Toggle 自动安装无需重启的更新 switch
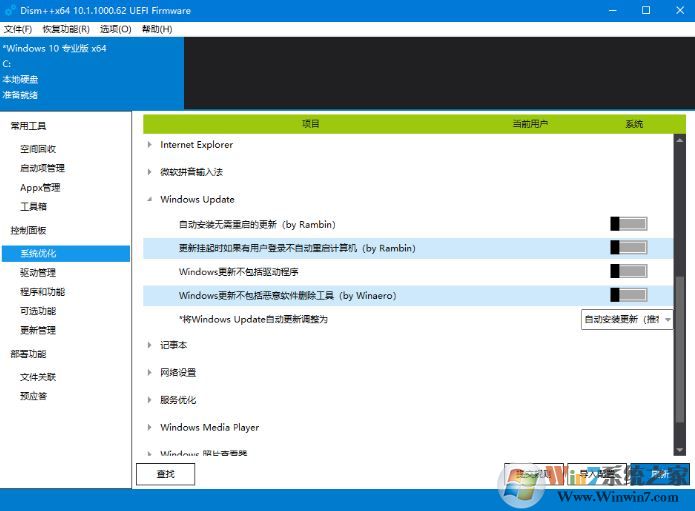The width and height of the screenshot is (695, 511). coord(628,224)
